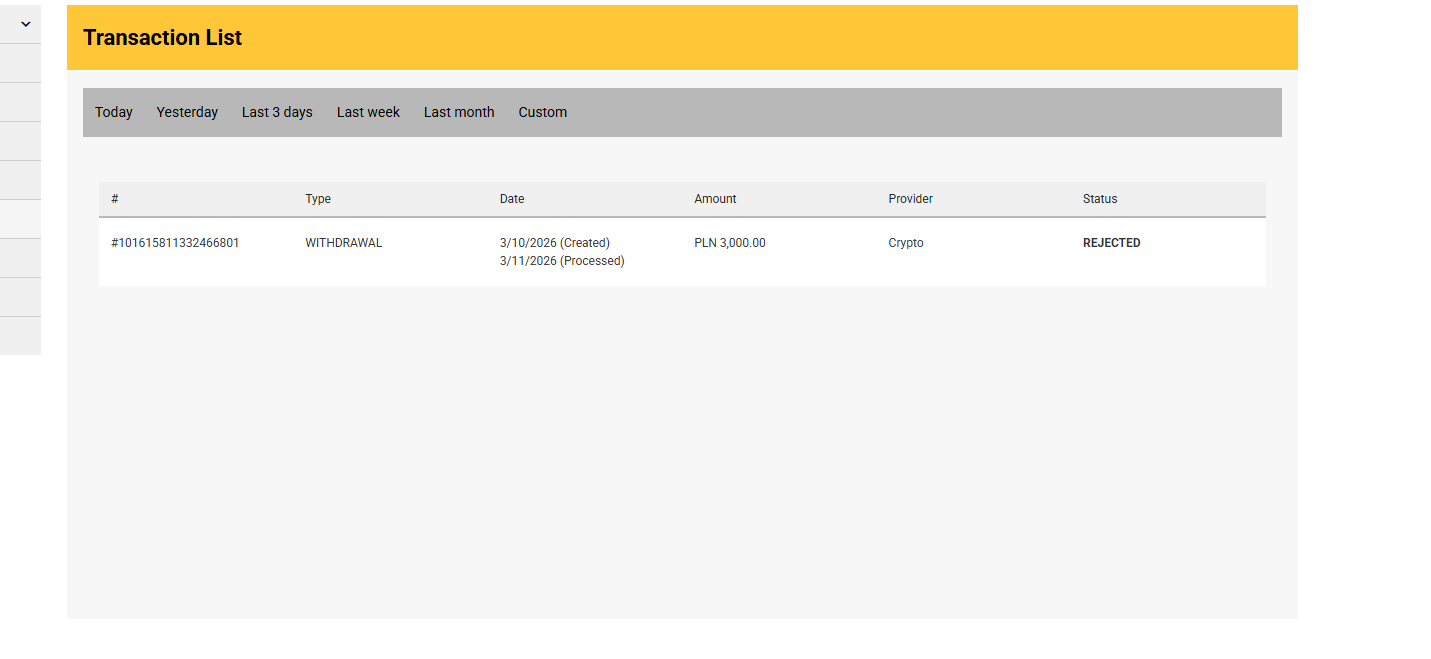Choose the Last month filter
This screenshot has height=659, width=1431.
coord(459,112)
